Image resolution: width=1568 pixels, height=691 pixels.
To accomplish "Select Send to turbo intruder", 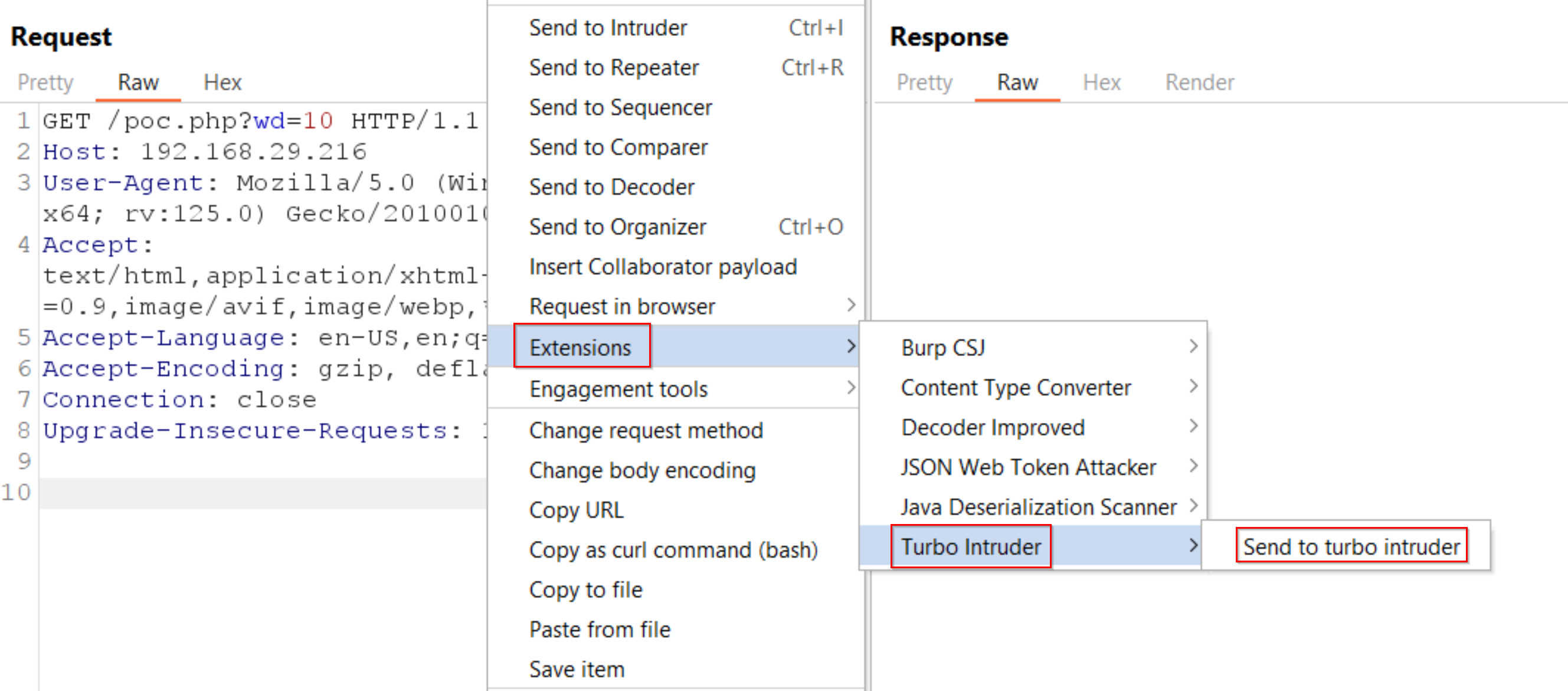I will click(x=1350, y=546).
